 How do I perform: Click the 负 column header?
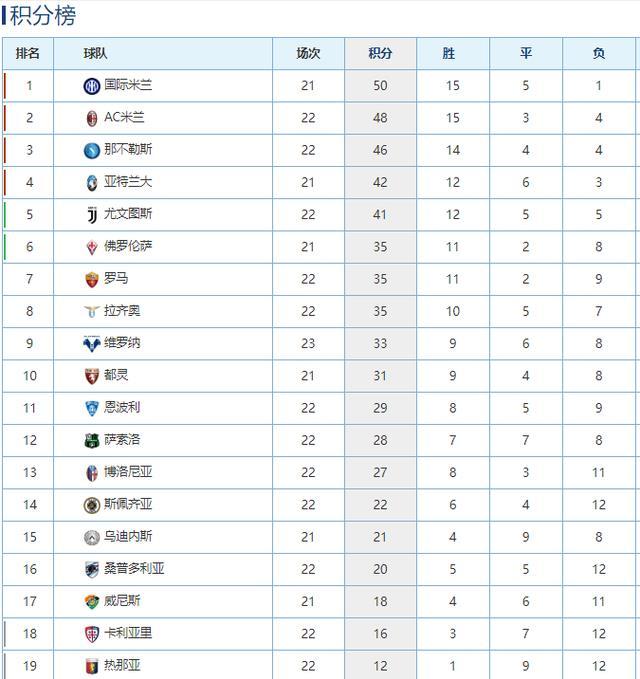(x=599, y=53)
